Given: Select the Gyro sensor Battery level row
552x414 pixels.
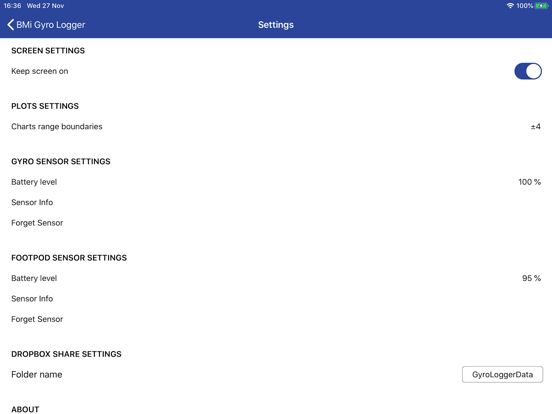Looking at the screenshot, I should pos(276,182).
